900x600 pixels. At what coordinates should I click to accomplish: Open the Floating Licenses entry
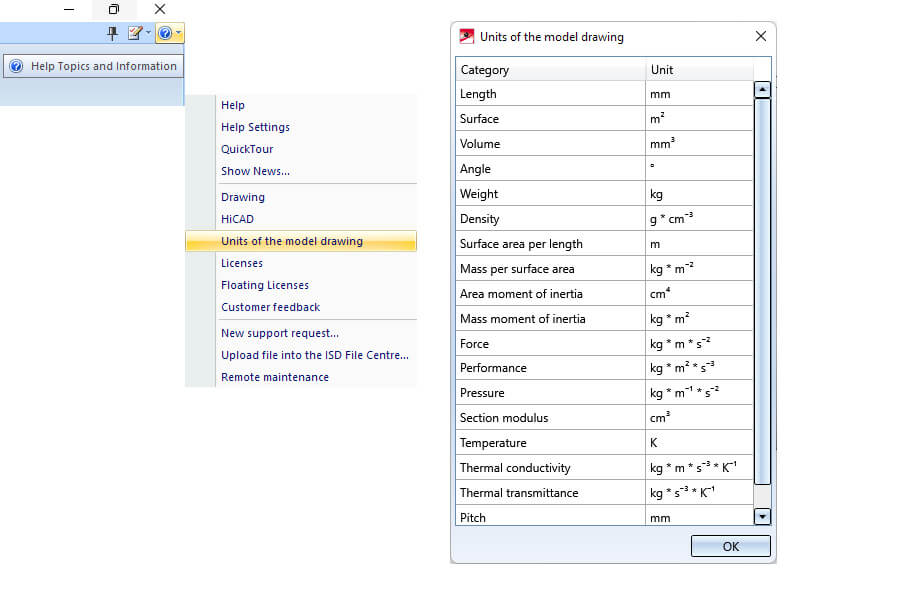(265, 285)
